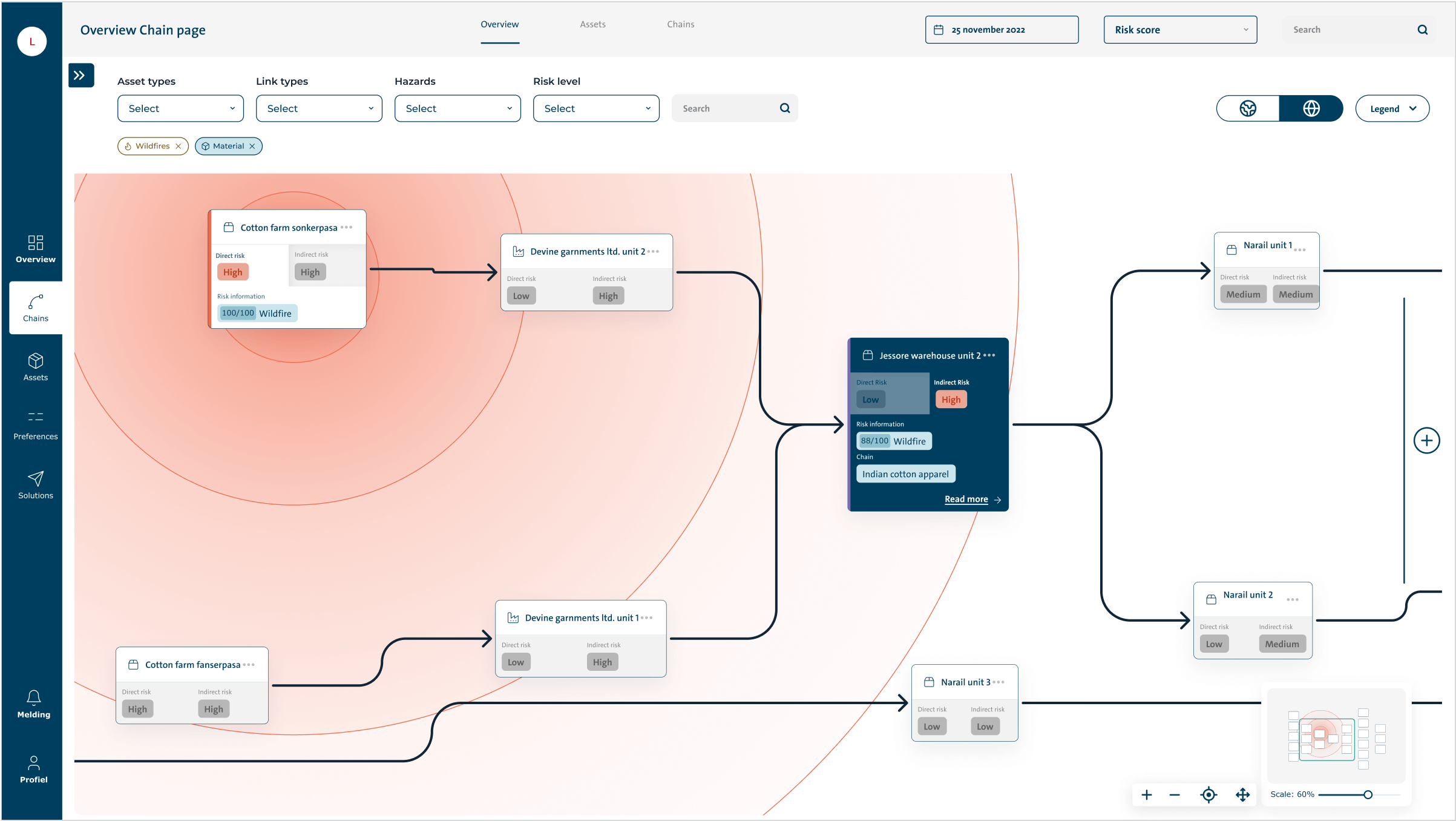This screenshot has height=821, width=1456.
Task: Click the Scale slider handle
Action: 1368,794
